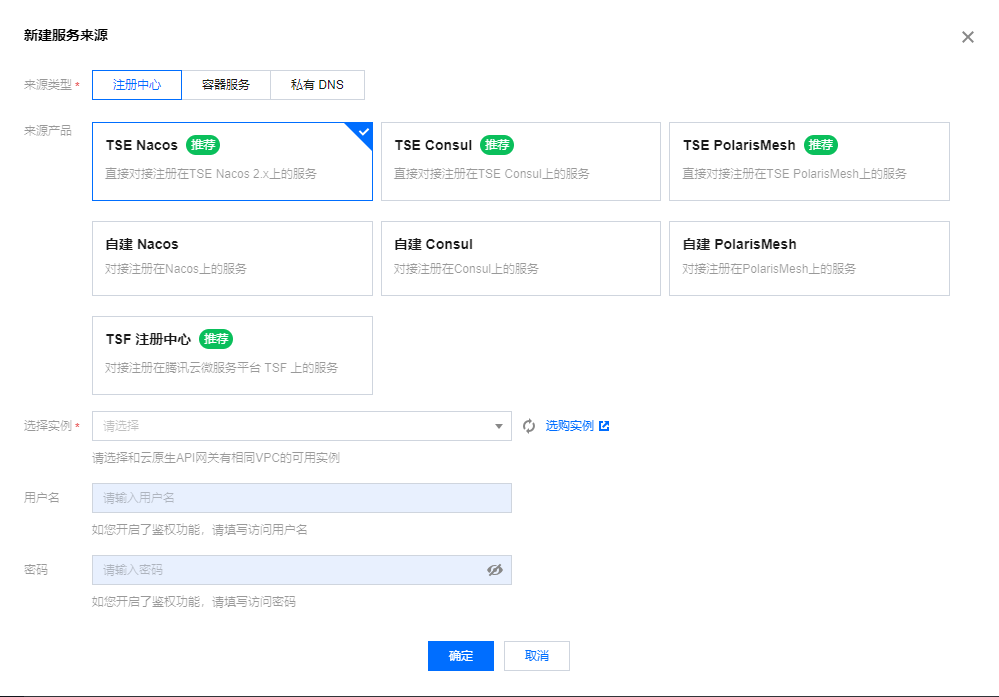The height and width of the screenshot is (697, 999).
Task: Click the 推荐 badge on TSF 注册中心
Action: tap(216, 339)
